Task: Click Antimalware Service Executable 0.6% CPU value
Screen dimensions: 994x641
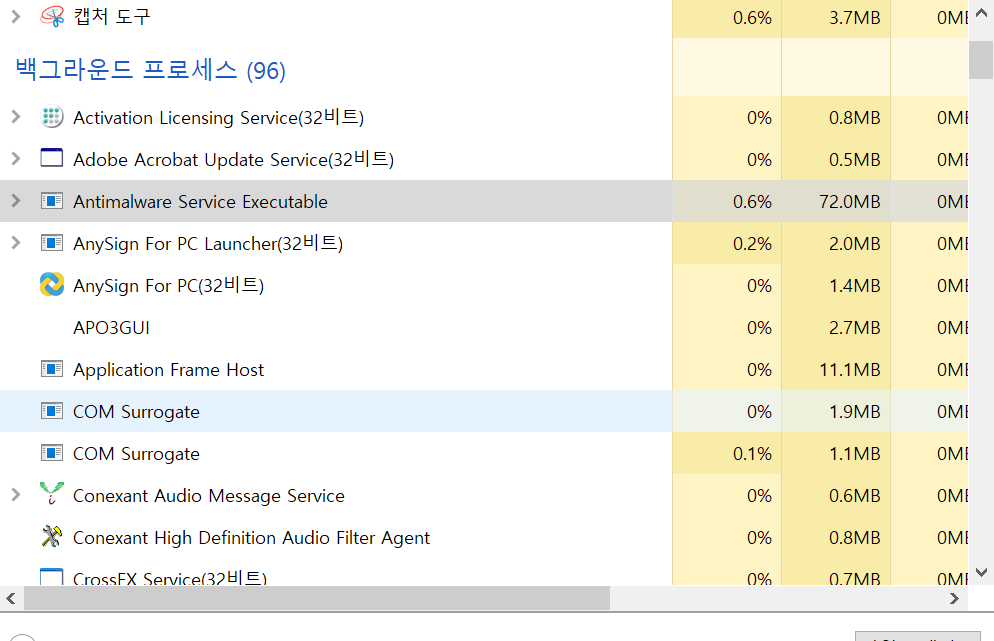Action: [752, 202]
